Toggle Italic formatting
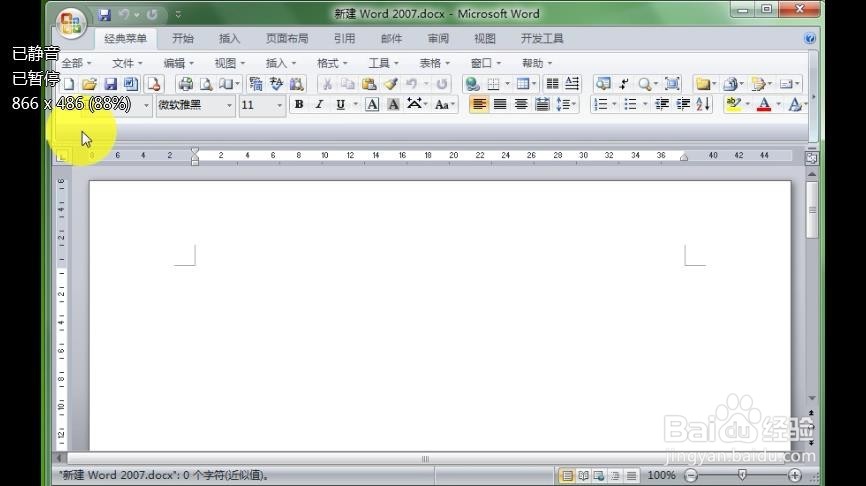This screenshot has height=486, width=866. pos(319,104)
